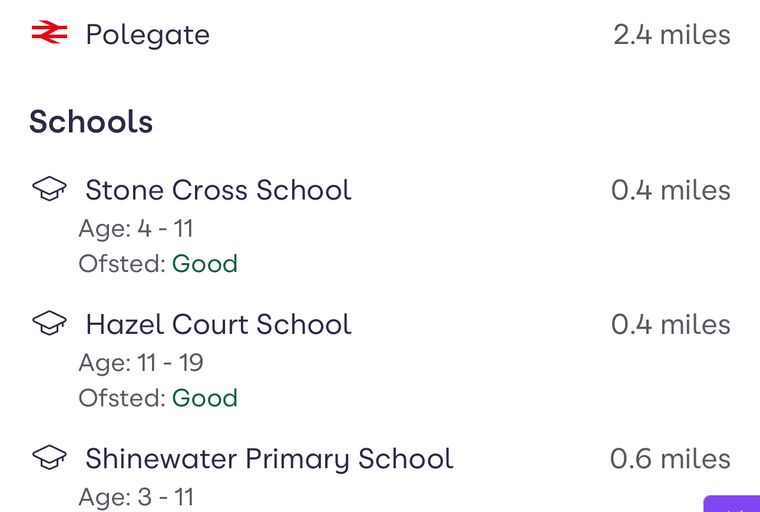Click the Schools section heading
The width and height of the screenshot is (760, 512).
tap(91, 121)
